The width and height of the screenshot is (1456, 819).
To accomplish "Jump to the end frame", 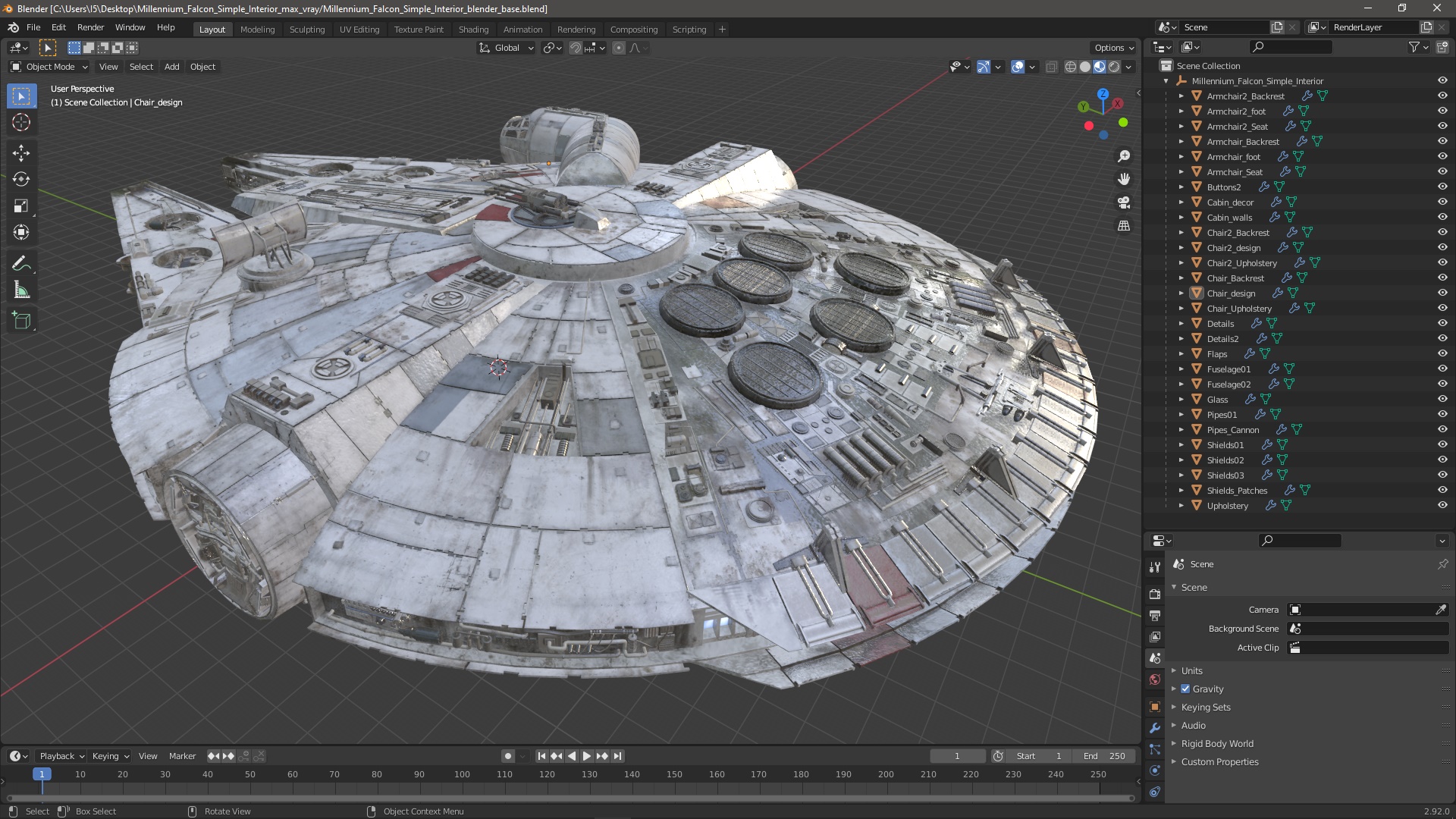I will 618,756.
